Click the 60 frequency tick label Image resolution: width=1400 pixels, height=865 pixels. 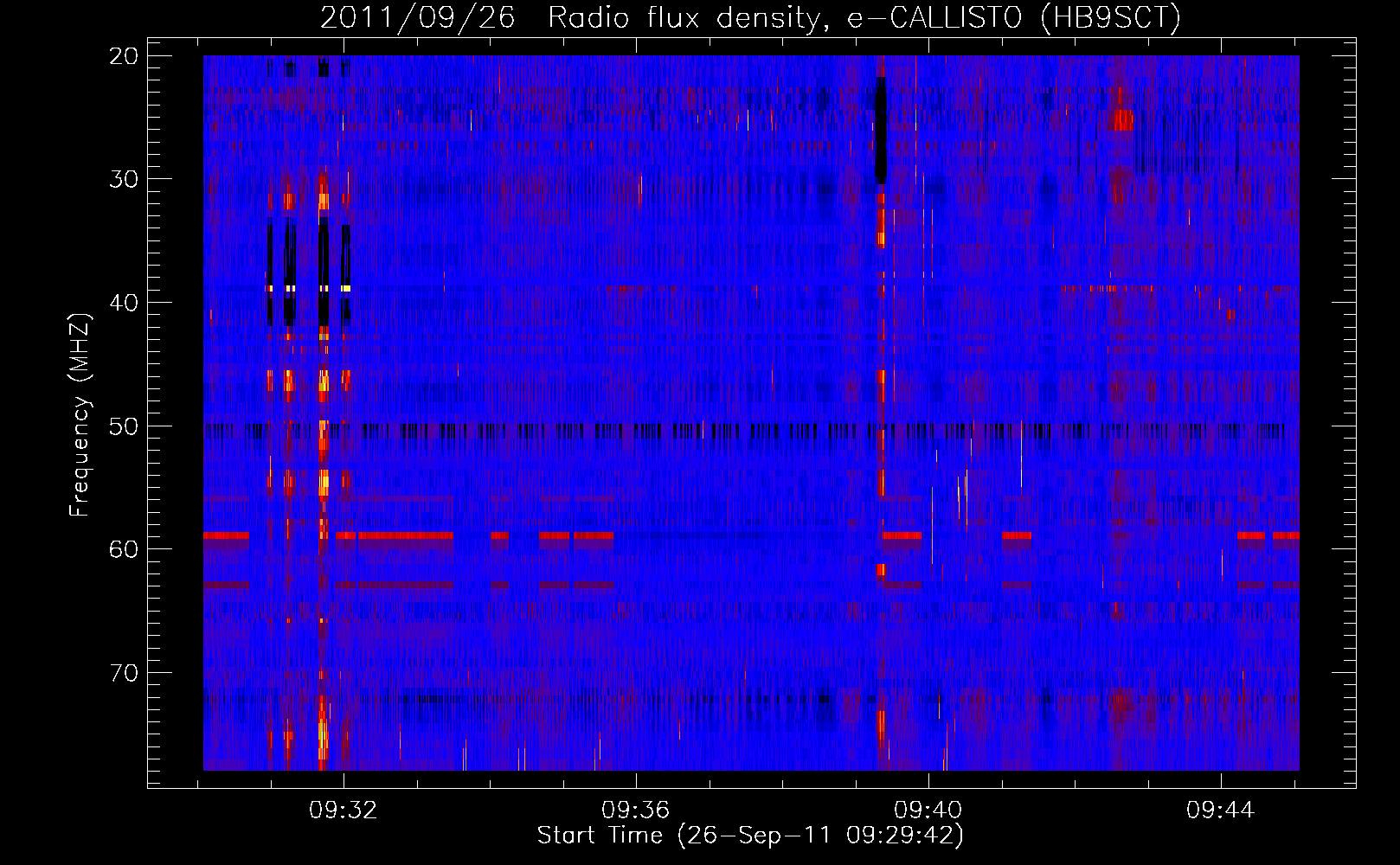pyautogui.click(x=125, y=550)
